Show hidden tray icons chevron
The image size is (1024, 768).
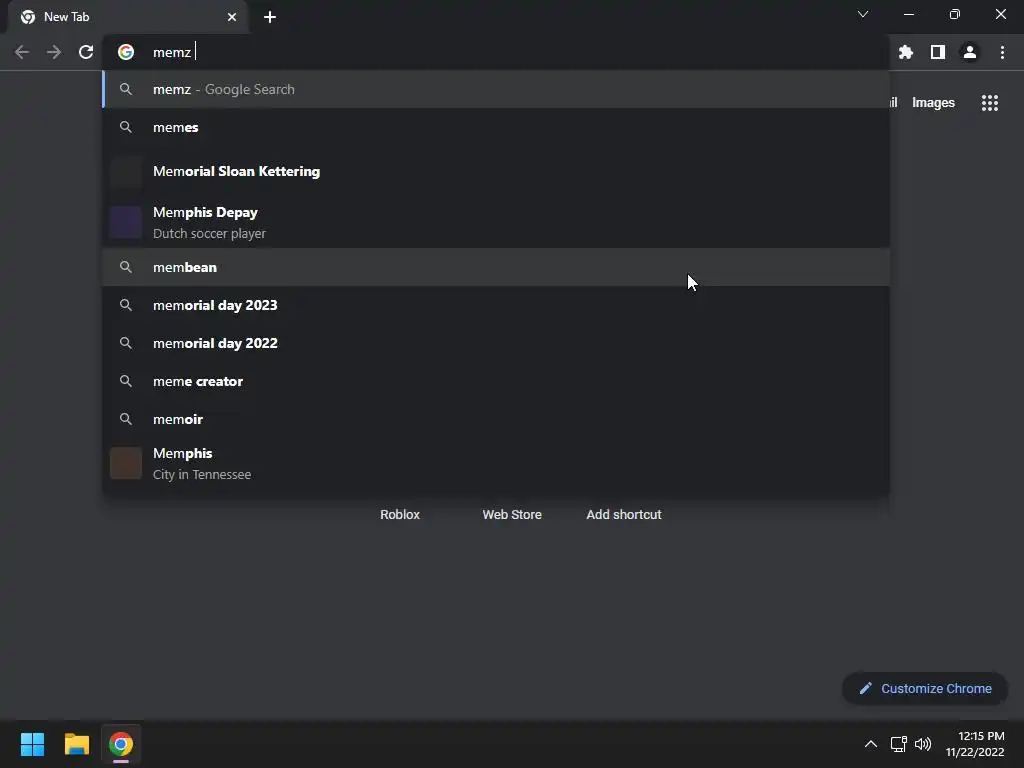tap(871, 744)
